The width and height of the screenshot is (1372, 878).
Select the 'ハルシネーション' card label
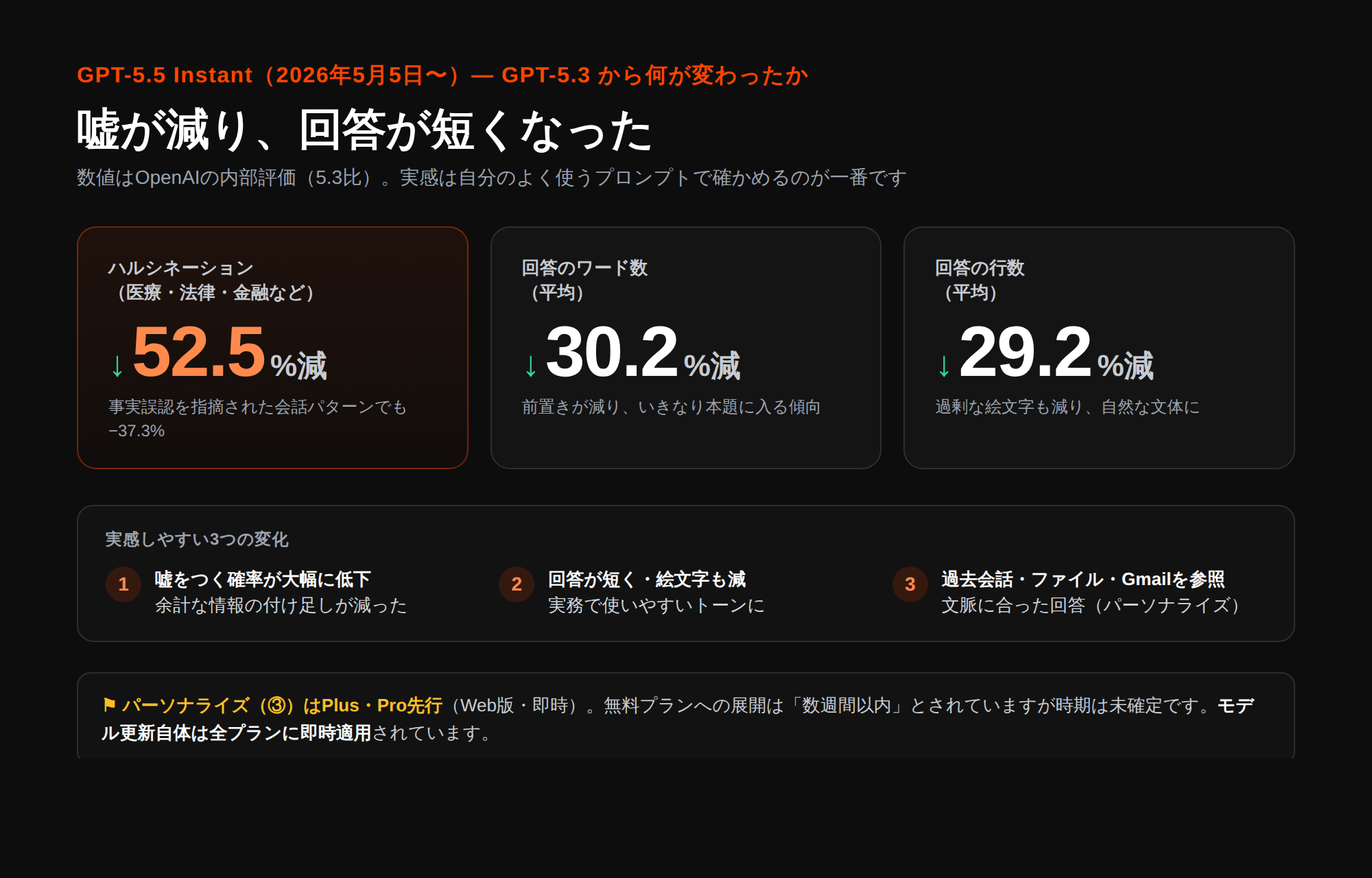pyautogui.click(x=180, y=268)
